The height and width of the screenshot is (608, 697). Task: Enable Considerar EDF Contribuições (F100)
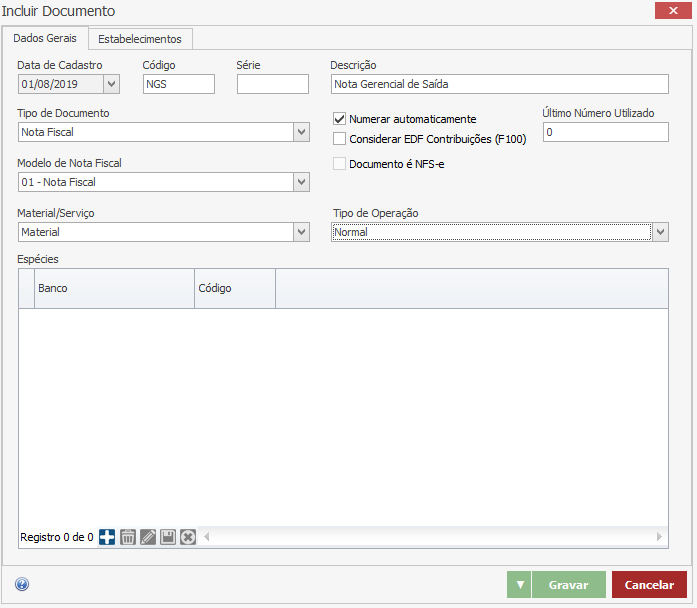pos(340,139)
